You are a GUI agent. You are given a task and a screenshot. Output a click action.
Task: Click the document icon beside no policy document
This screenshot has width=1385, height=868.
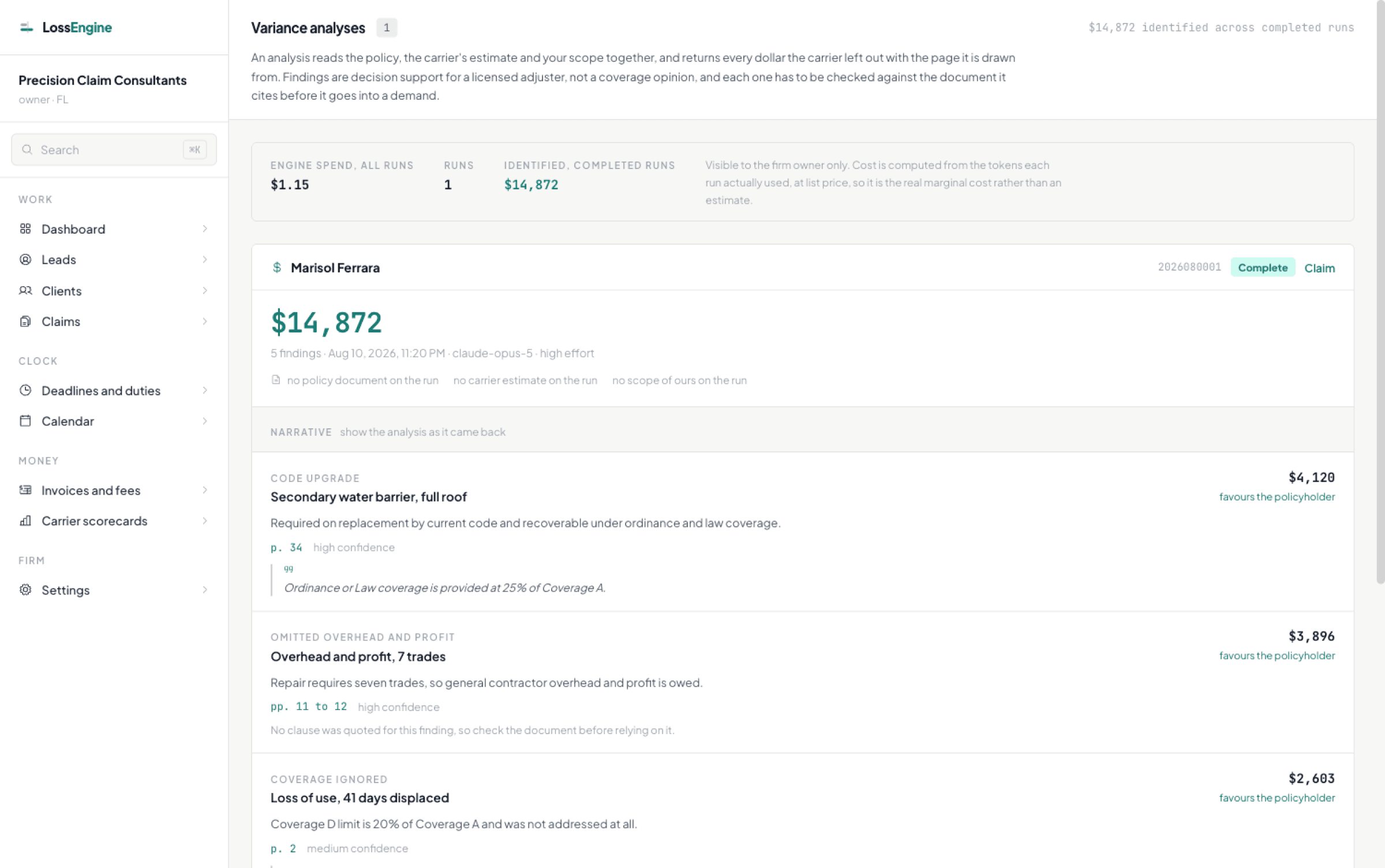[x=276, y=380]
